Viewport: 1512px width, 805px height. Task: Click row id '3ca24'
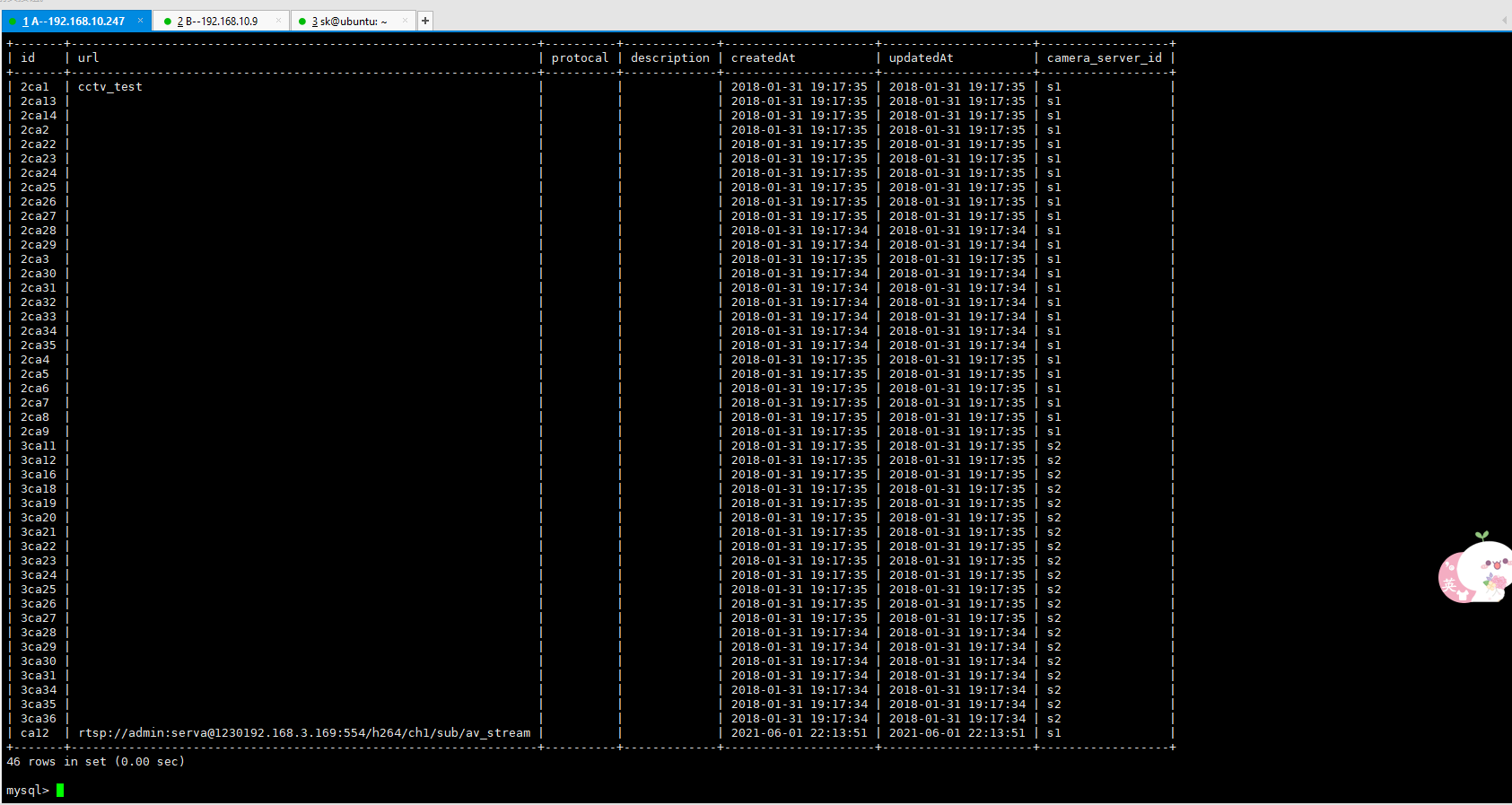(x=39, y=575)
